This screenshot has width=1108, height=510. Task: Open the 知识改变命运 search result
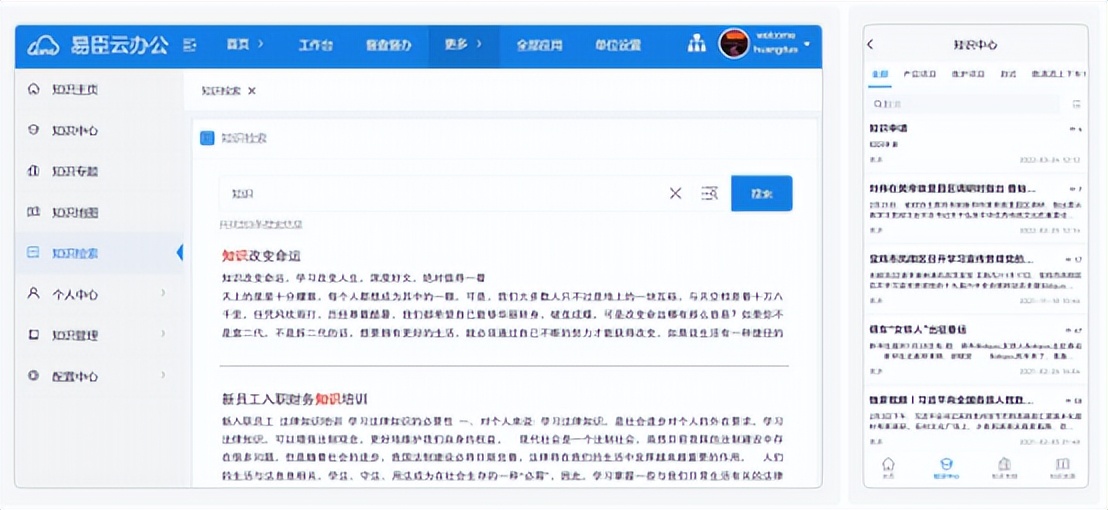coord(261,256)
